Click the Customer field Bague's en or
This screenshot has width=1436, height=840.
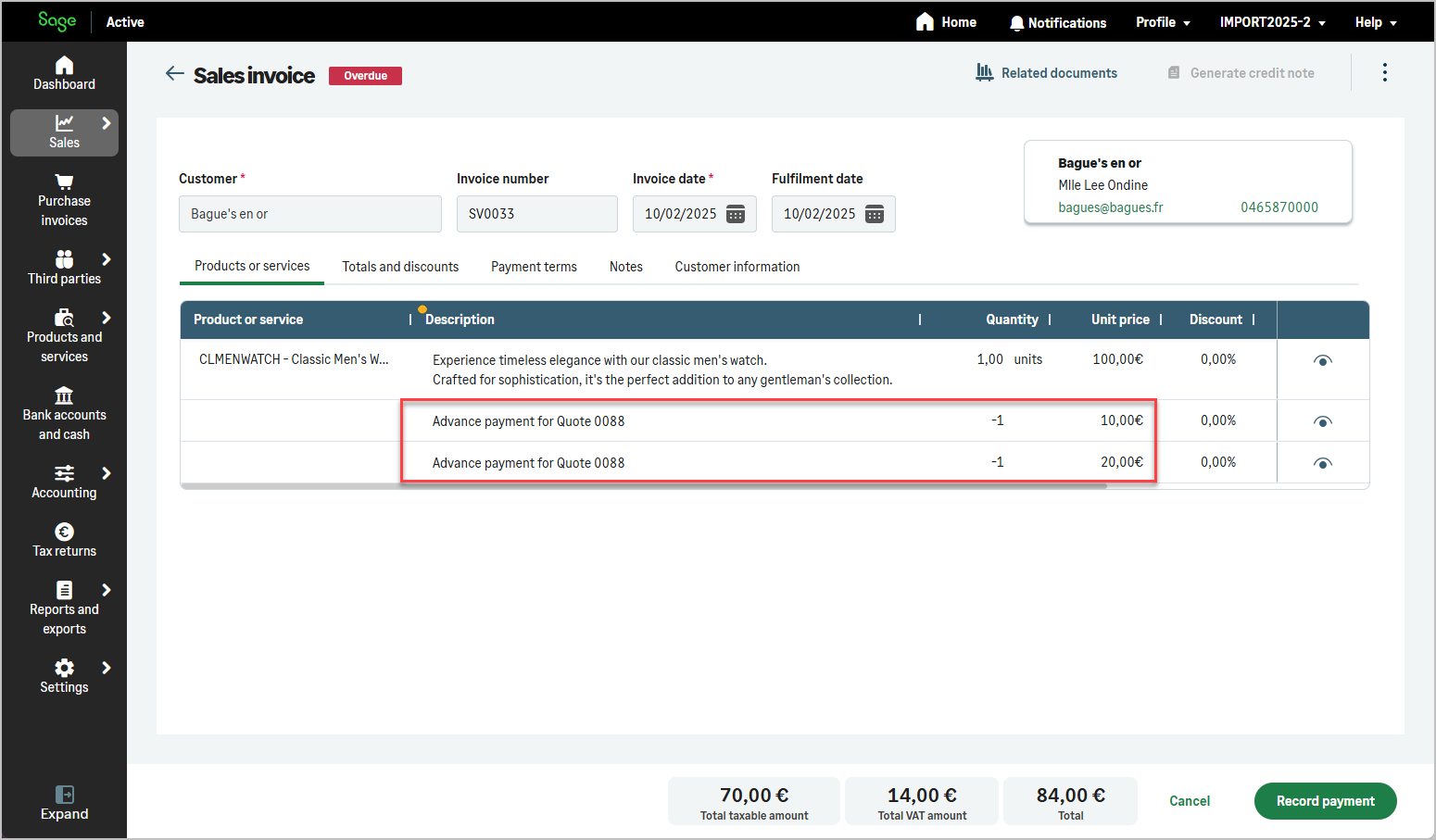[x=310, y=214]
